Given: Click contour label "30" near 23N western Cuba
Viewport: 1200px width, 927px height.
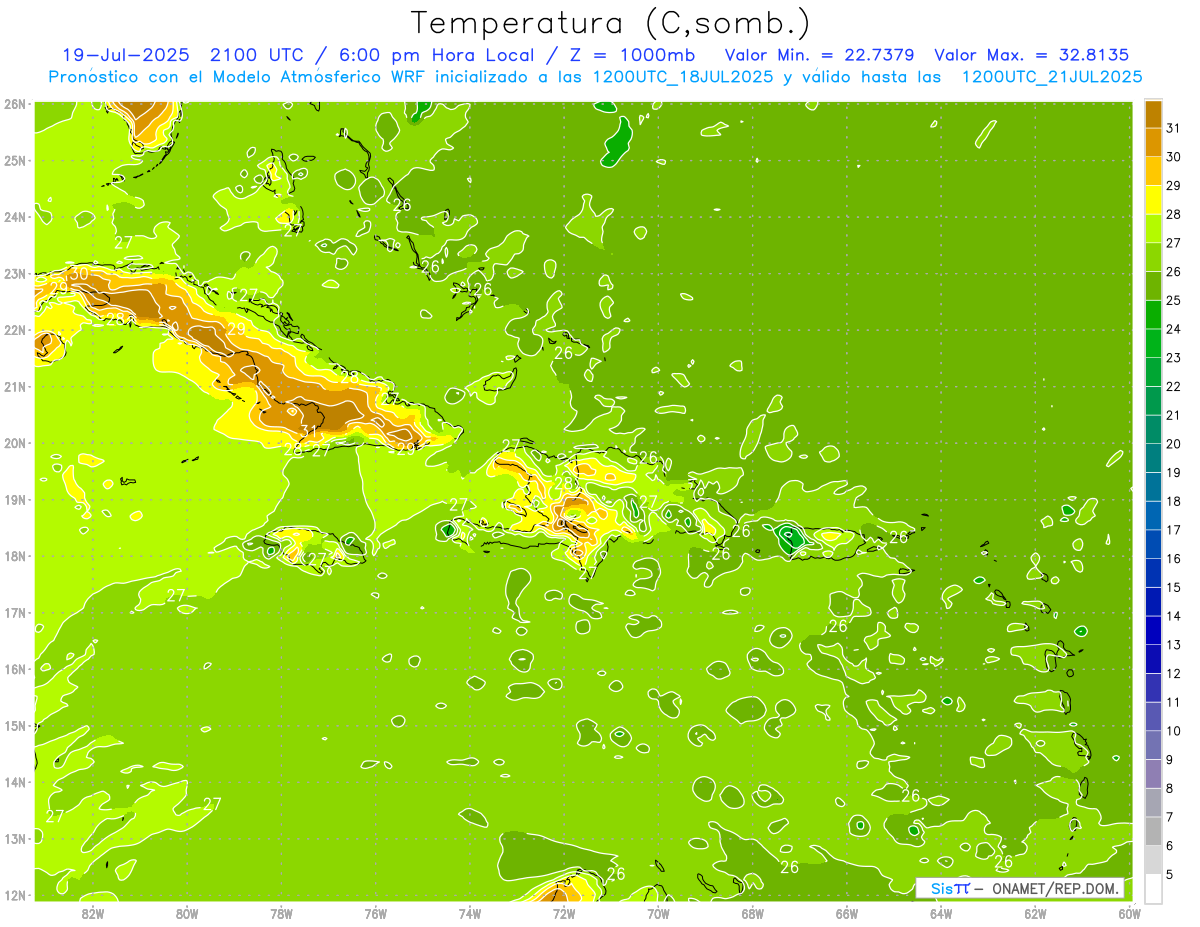Looking at the screenshot, I should (x=79, y=273).
